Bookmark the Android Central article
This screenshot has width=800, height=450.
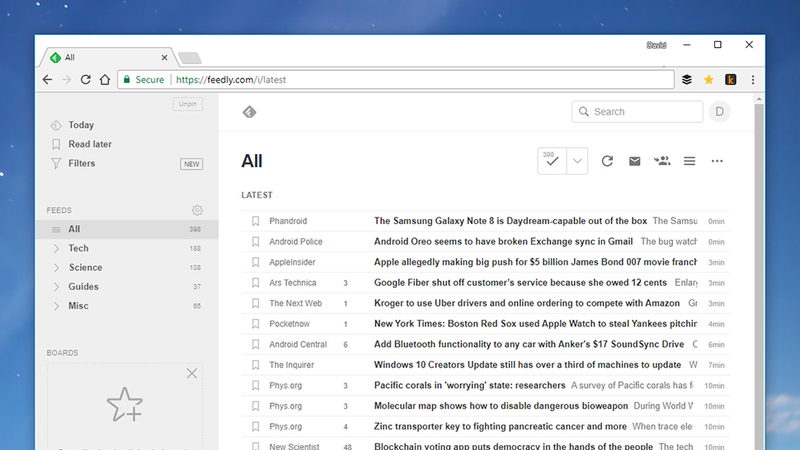pyautogui.click(x=256, y=344)
